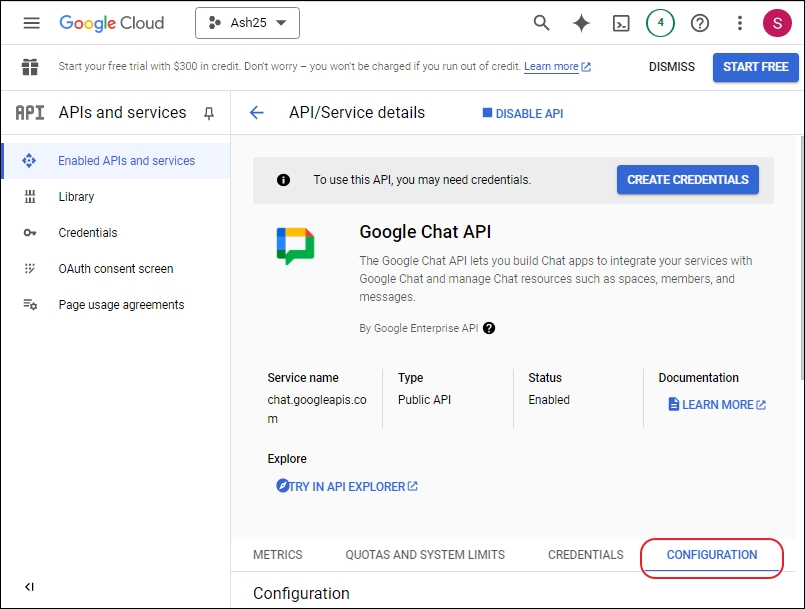Click the info icon in credentials notice
This screenshot has height=609, width=805.
click(x=283, y=180)
